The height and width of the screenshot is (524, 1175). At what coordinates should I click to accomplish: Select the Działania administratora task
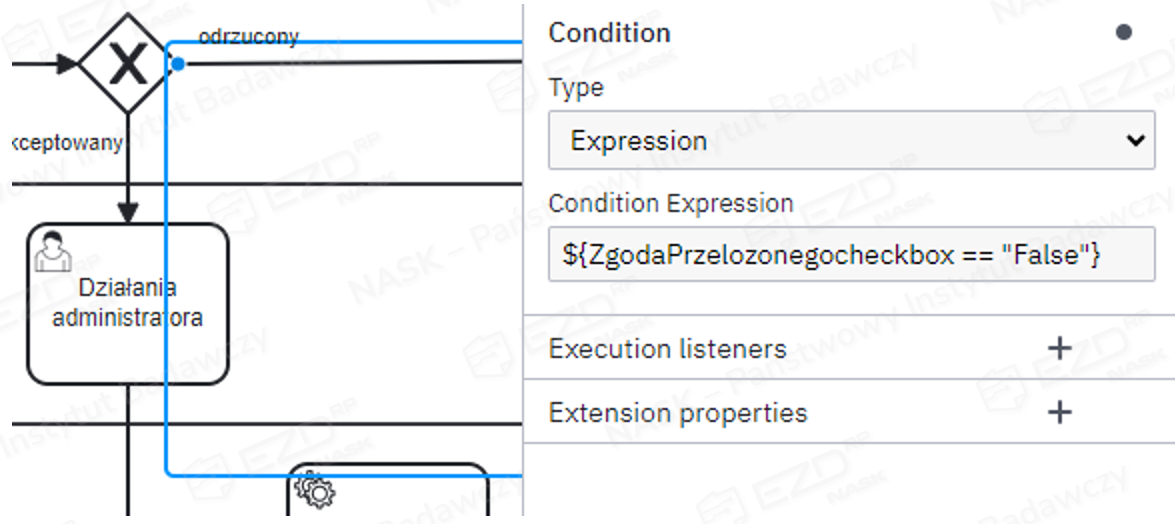pos(127,340)
